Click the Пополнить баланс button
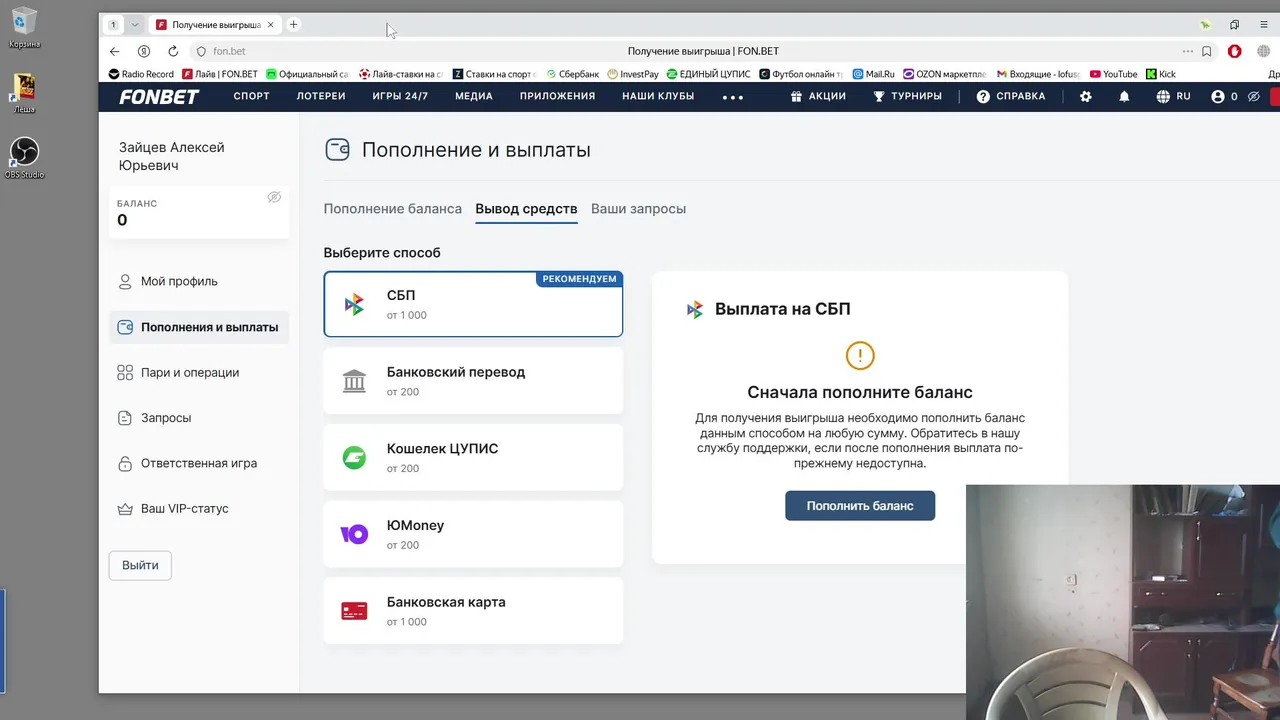This screenshot has height=720, width=1280. pos(860,506)
